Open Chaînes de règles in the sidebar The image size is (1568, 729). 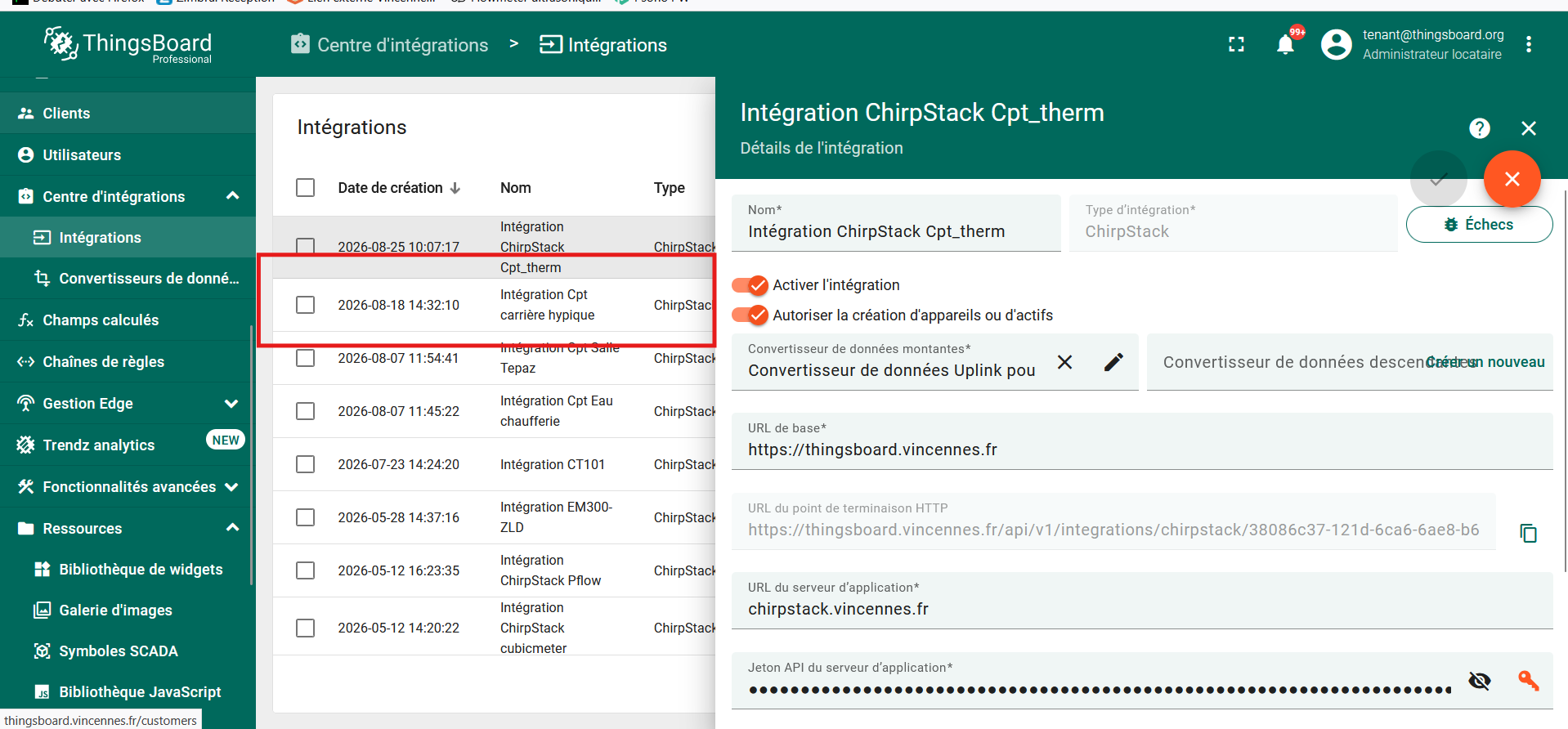pyautogui.click(x=128, y=362)
